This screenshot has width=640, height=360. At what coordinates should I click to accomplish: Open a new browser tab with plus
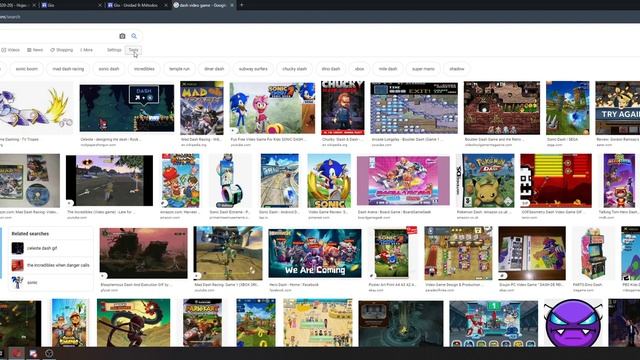(x=241, y=5)
